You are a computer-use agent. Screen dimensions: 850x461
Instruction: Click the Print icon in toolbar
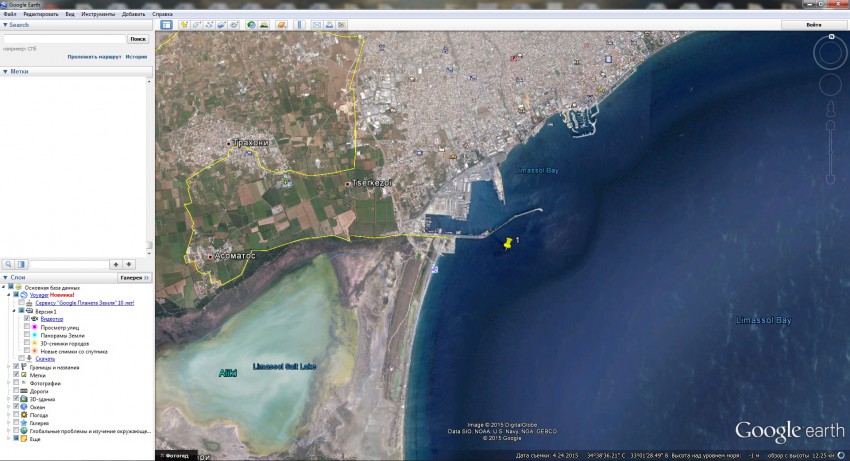point(330,24)
